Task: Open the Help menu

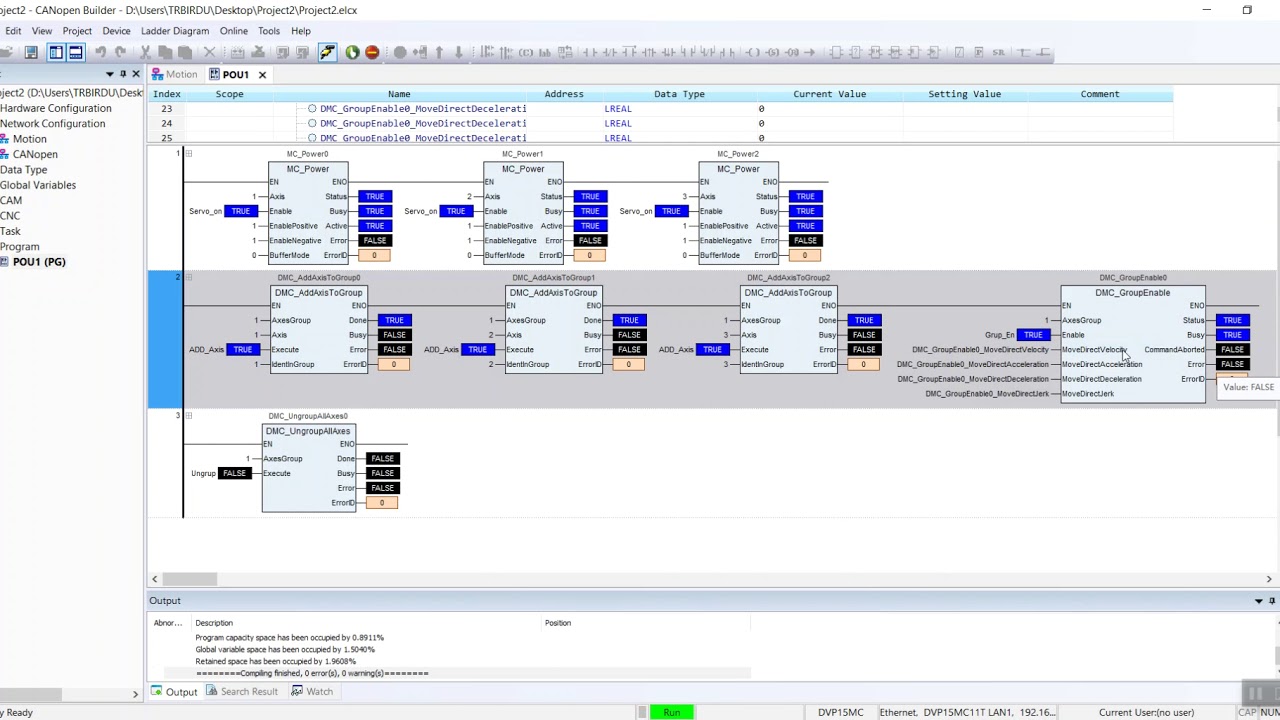Action: pos(301,31)
